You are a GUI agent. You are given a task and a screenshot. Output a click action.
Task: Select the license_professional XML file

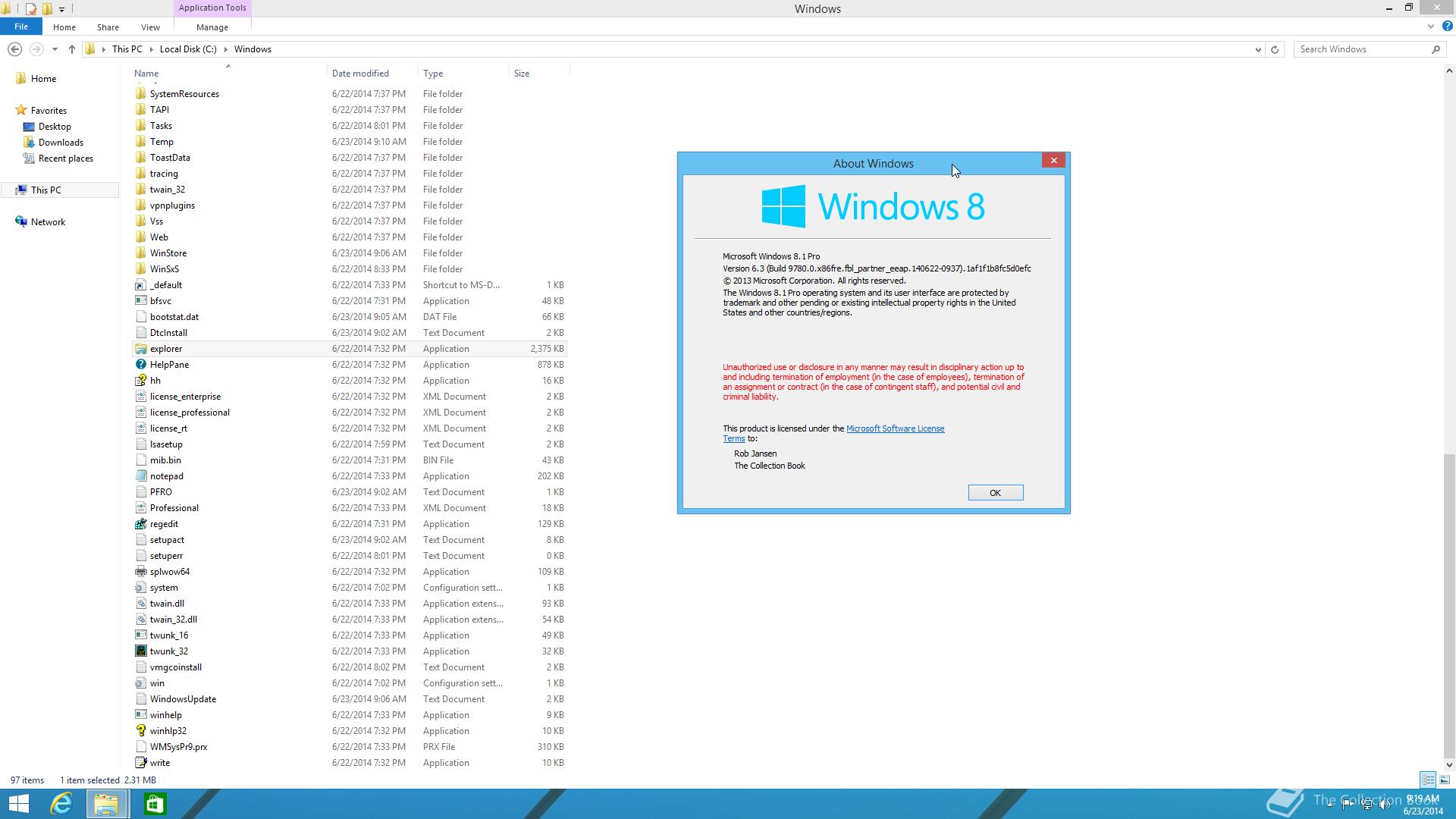pos(349,413)
